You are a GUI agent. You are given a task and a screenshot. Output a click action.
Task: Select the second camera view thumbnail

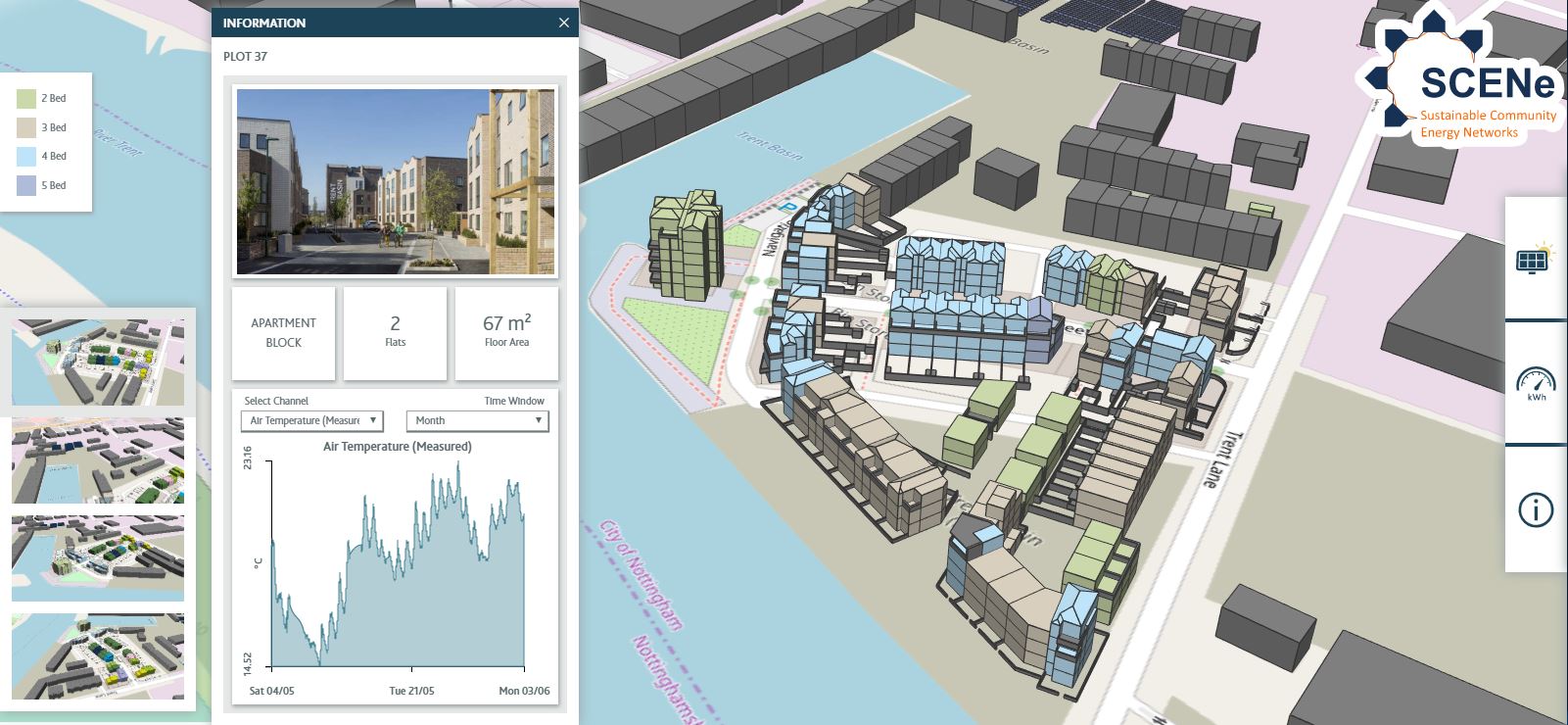coord(97,460)
